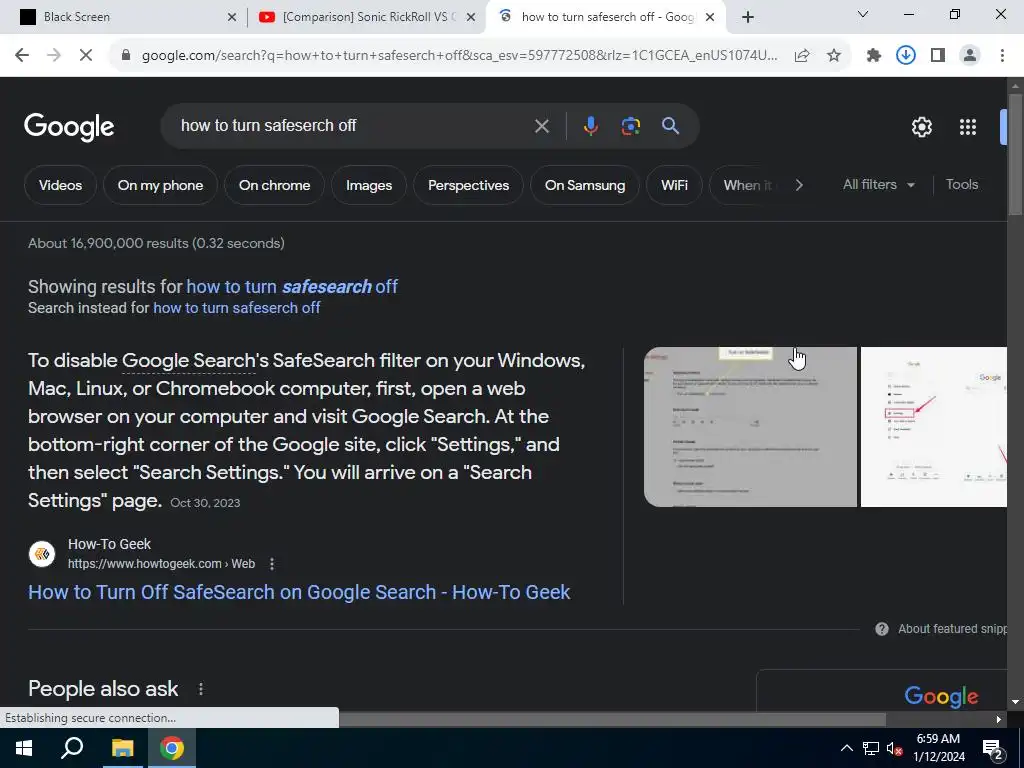Select the WiFi filter chip

674,185
